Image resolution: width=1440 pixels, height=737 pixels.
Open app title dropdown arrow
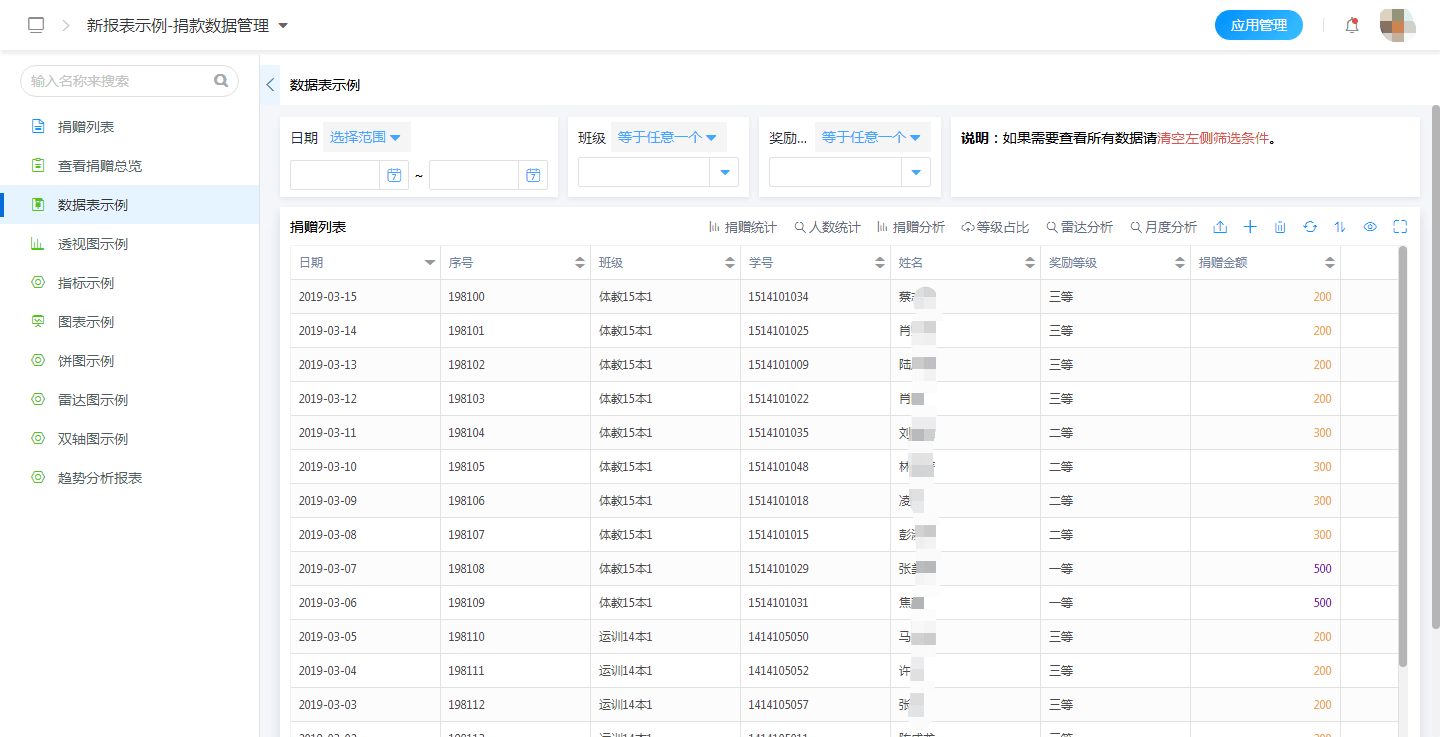click(x=283, y=25)
